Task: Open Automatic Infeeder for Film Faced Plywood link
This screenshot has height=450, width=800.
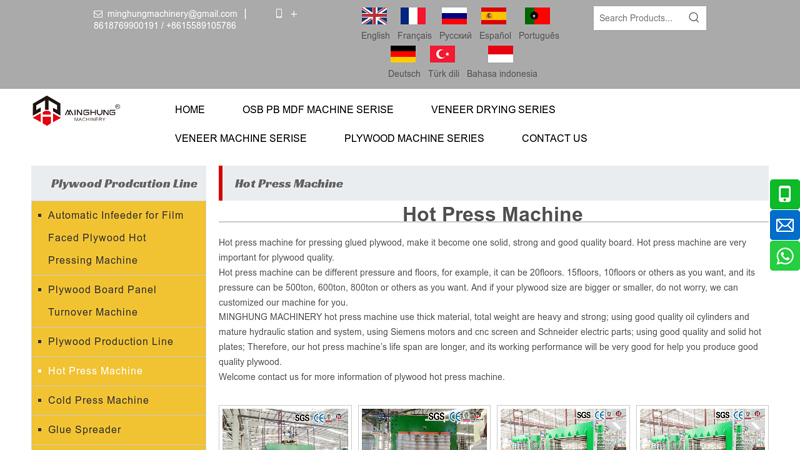Action: (x=118, y=238)
